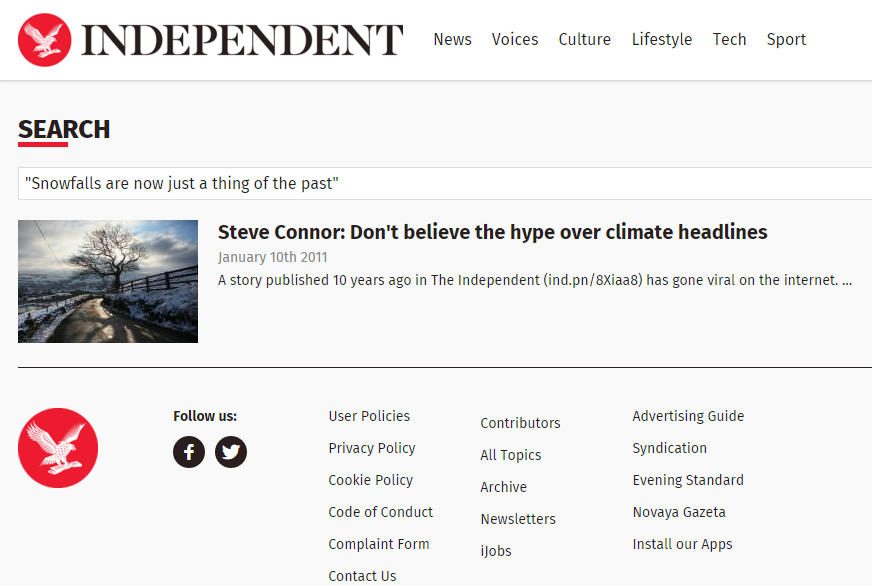Open the News menu item
Image resolution: width=872 pixels, height=586 pixels.
452,39
